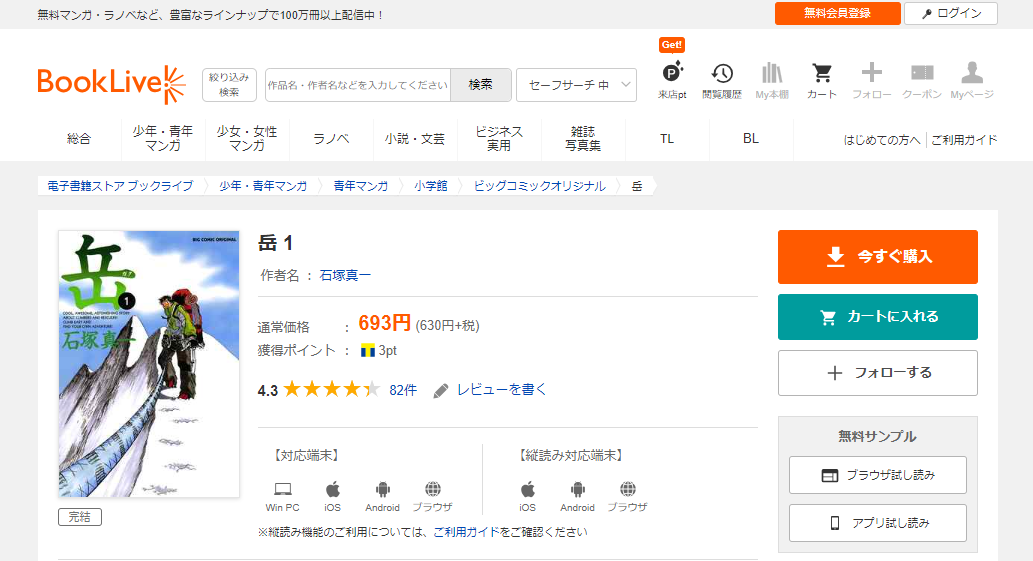Open the フォロー plus icon in header
This screenshot has width=1033, height=561.
pyautogui.click(x=872, y=78)
